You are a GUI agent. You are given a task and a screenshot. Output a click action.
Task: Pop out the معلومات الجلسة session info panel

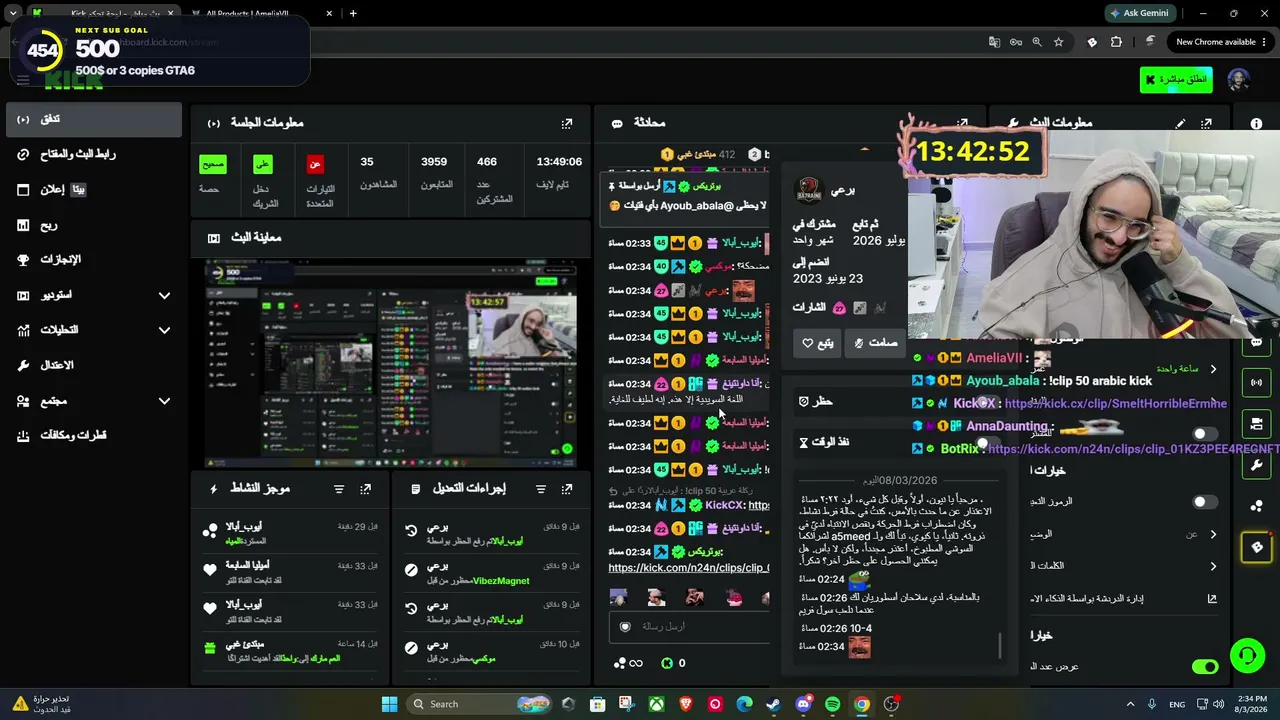click(x=567, y=123)
